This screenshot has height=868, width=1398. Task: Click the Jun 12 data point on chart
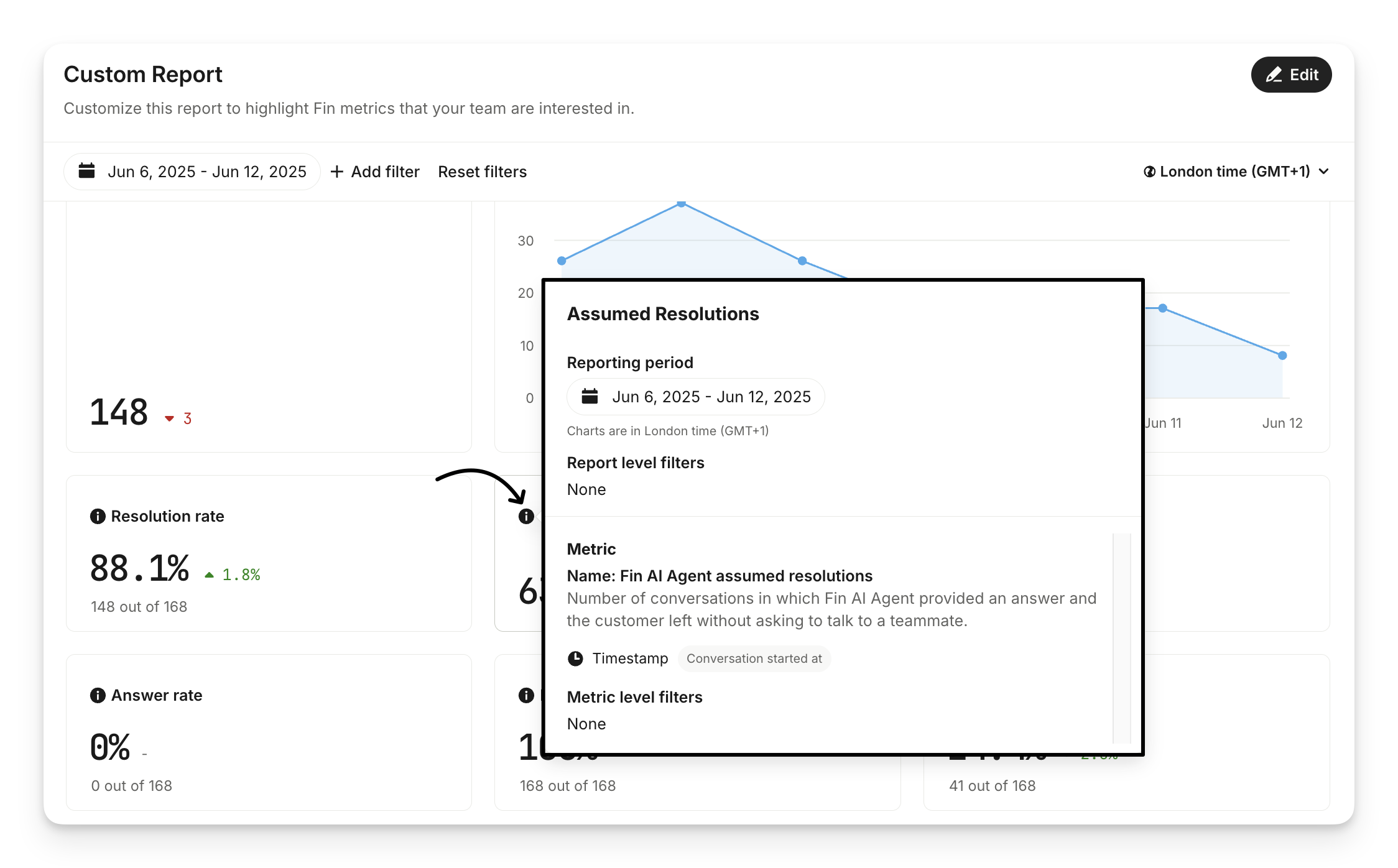pos(1282,356)
